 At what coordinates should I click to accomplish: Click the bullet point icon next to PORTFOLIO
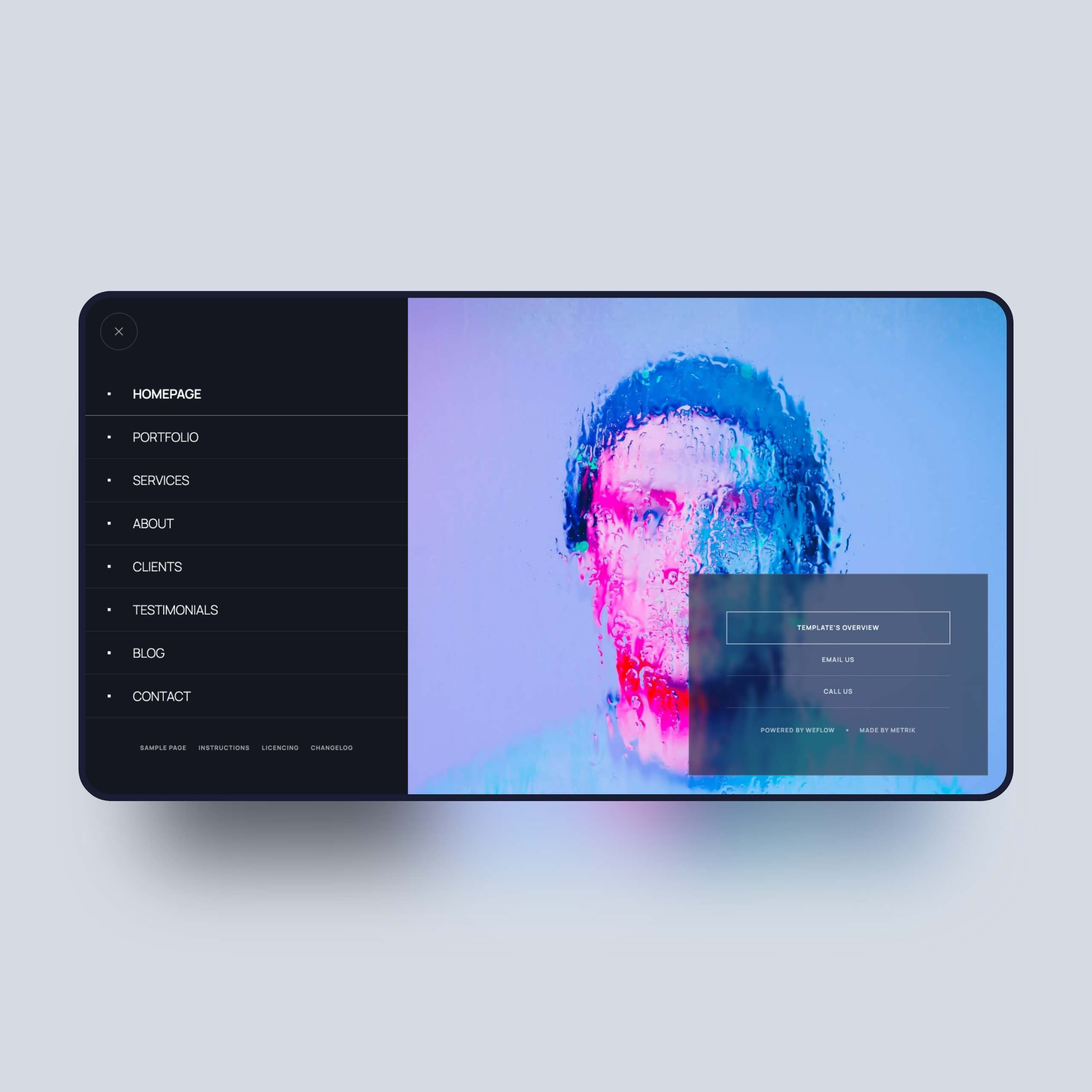click(x=112, y=437)
